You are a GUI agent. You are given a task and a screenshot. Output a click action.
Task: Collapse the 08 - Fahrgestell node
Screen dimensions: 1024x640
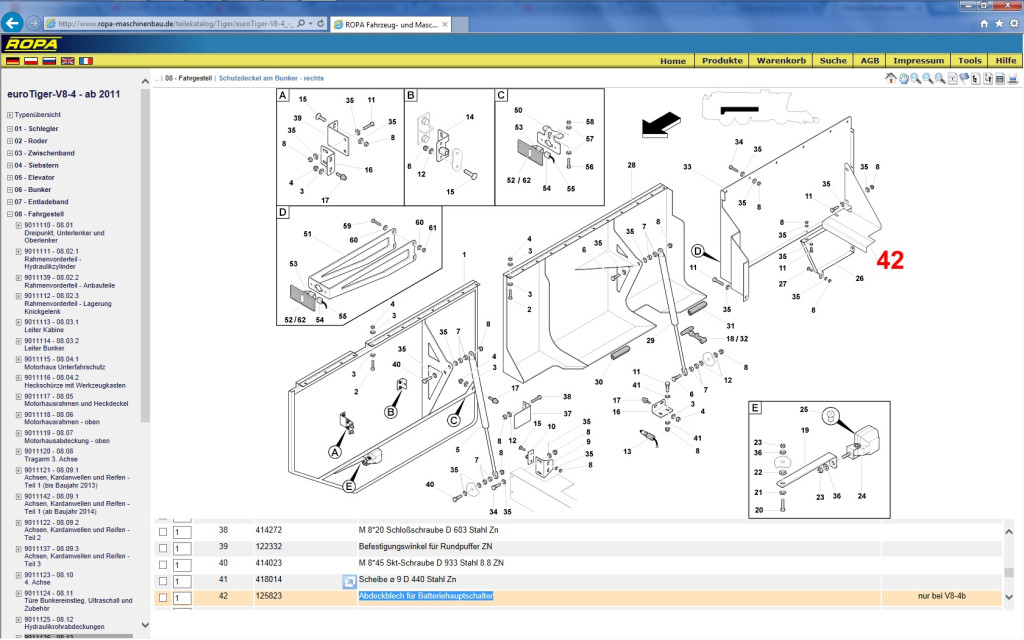pos(10,214)
